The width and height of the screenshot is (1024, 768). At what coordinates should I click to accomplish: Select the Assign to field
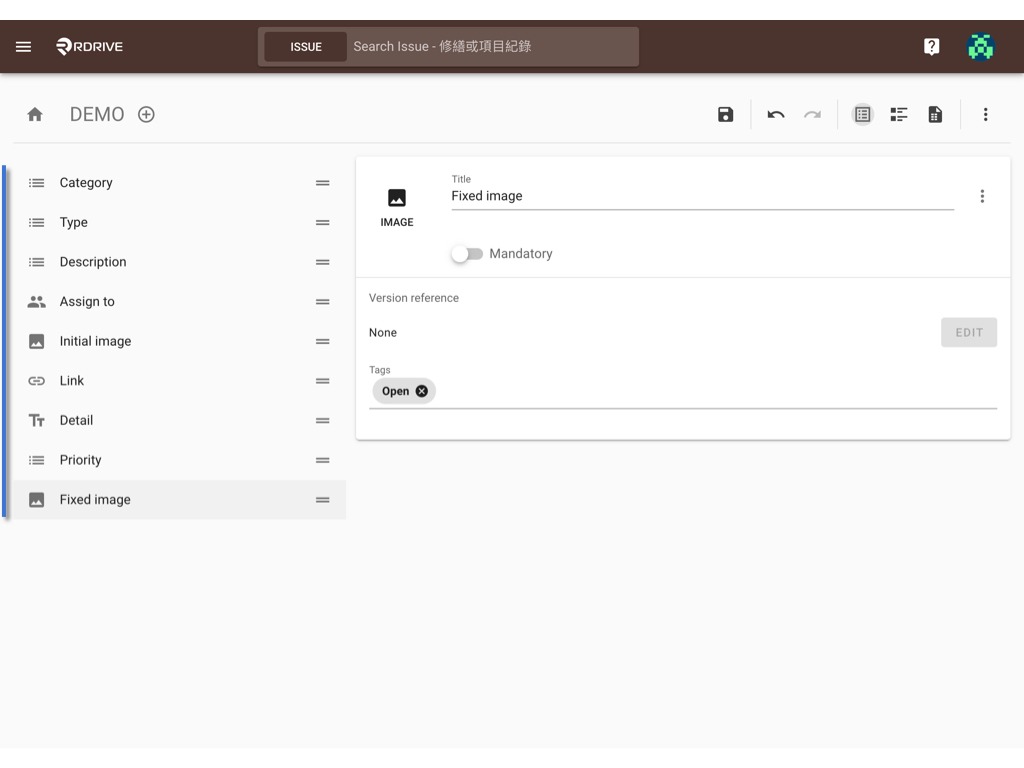(179, 302)
